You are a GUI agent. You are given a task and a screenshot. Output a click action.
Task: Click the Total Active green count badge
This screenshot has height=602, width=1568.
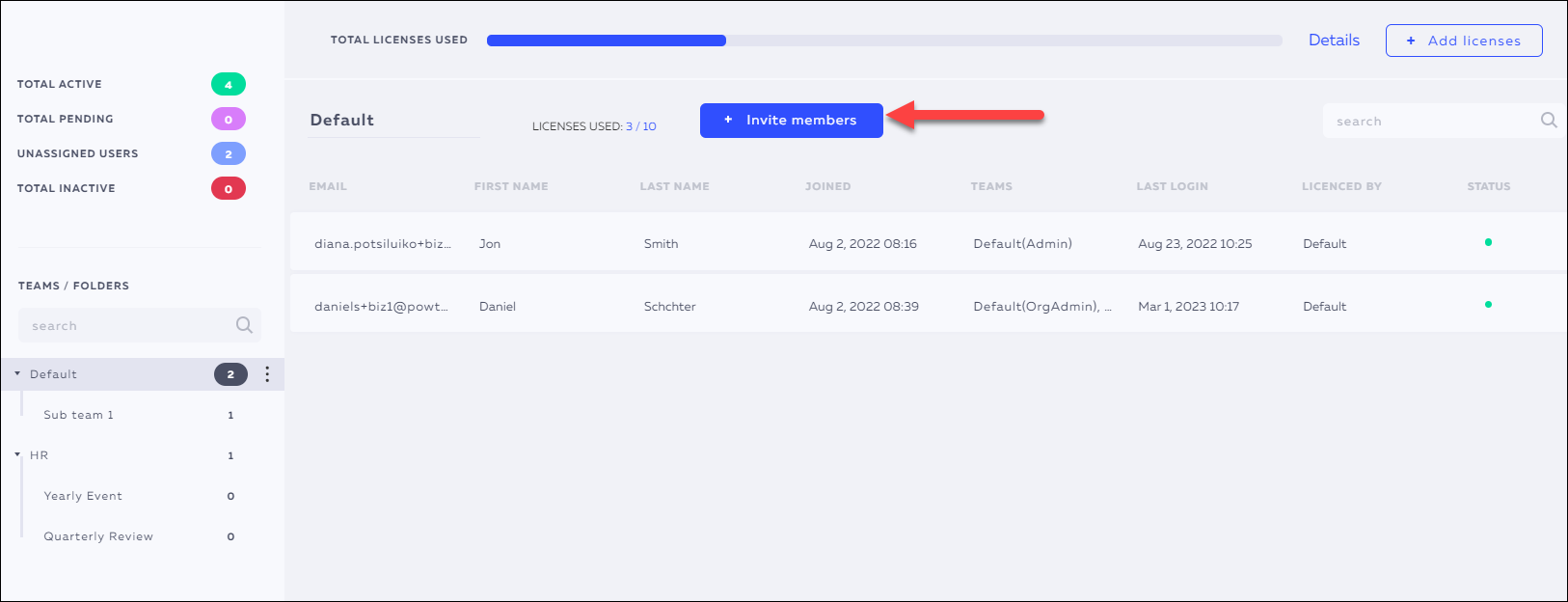(229, 84)
